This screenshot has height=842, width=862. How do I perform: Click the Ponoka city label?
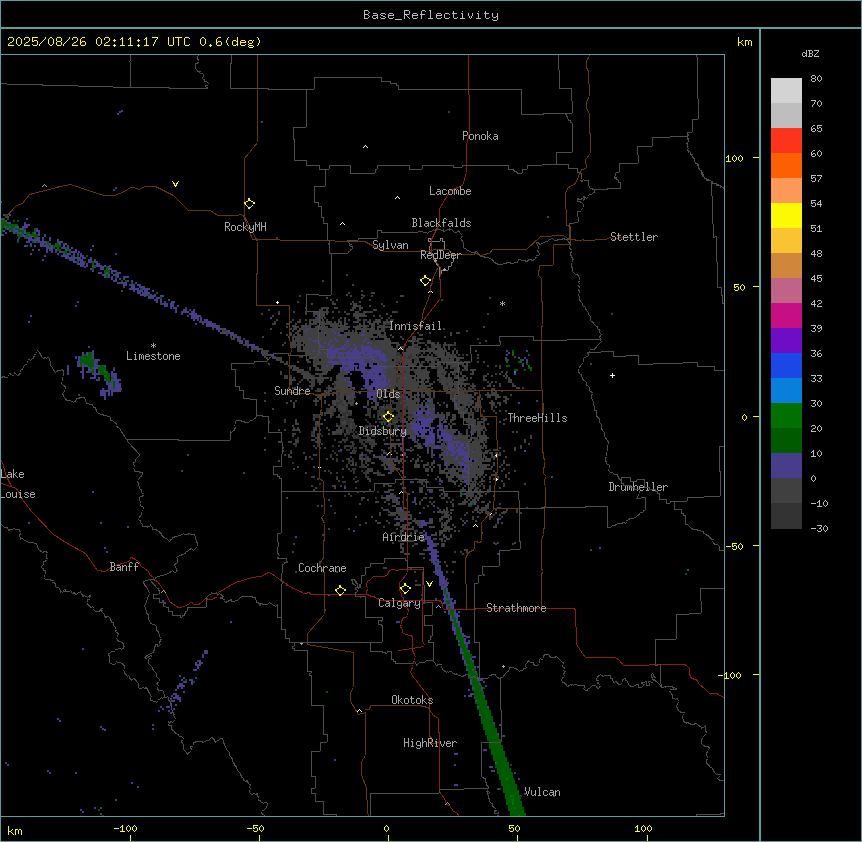pyautogui.click(x=480, y=136)
